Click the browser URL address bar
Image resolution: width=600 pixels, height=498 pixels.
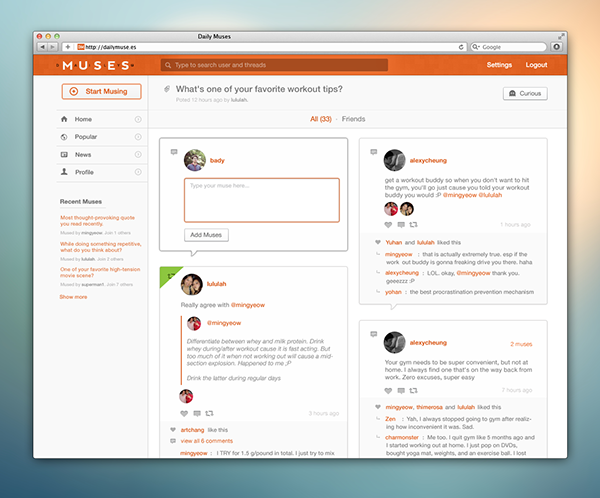point(264,47)
